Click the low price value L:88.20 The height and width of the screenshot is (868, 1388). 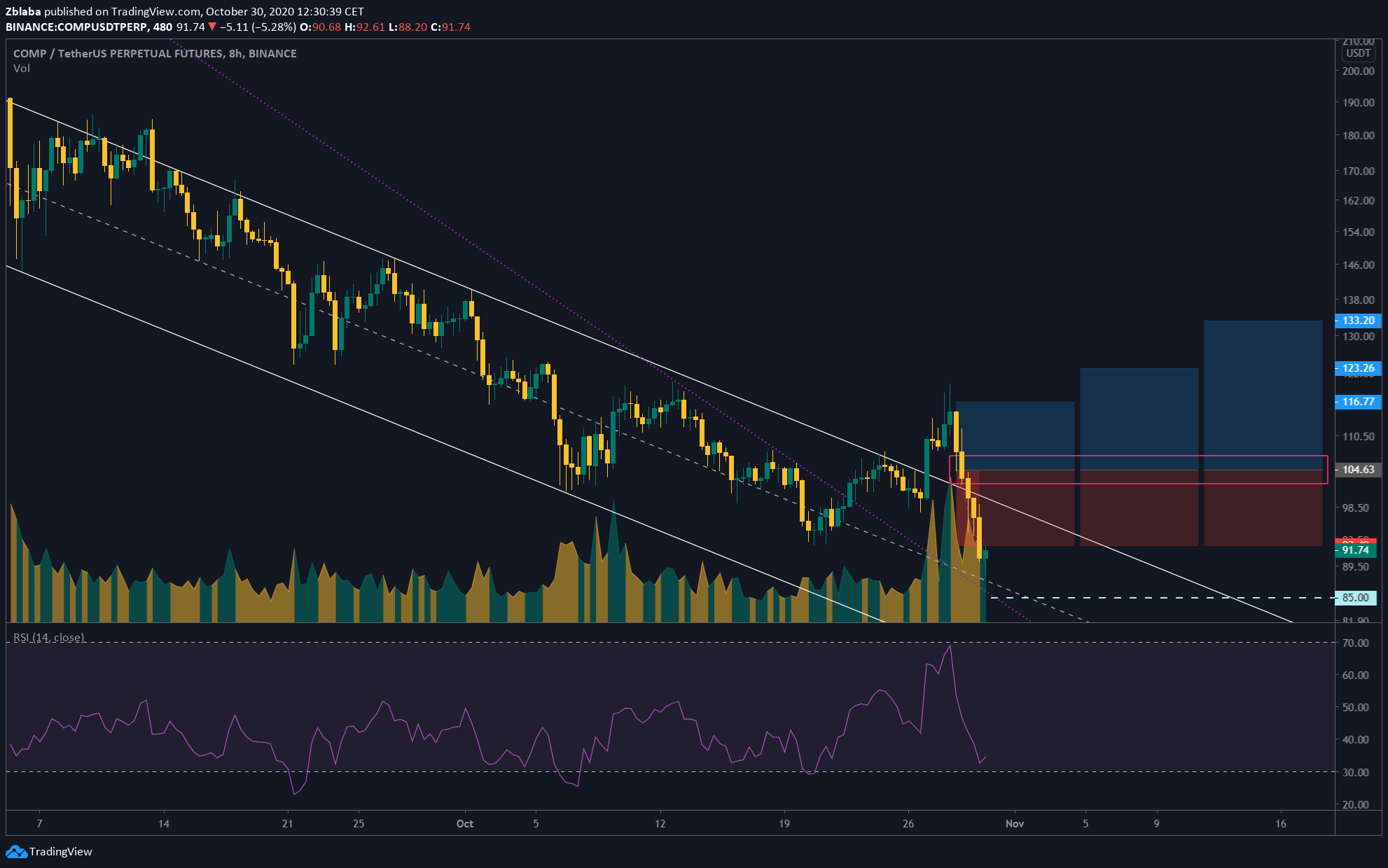pos(408,27)
